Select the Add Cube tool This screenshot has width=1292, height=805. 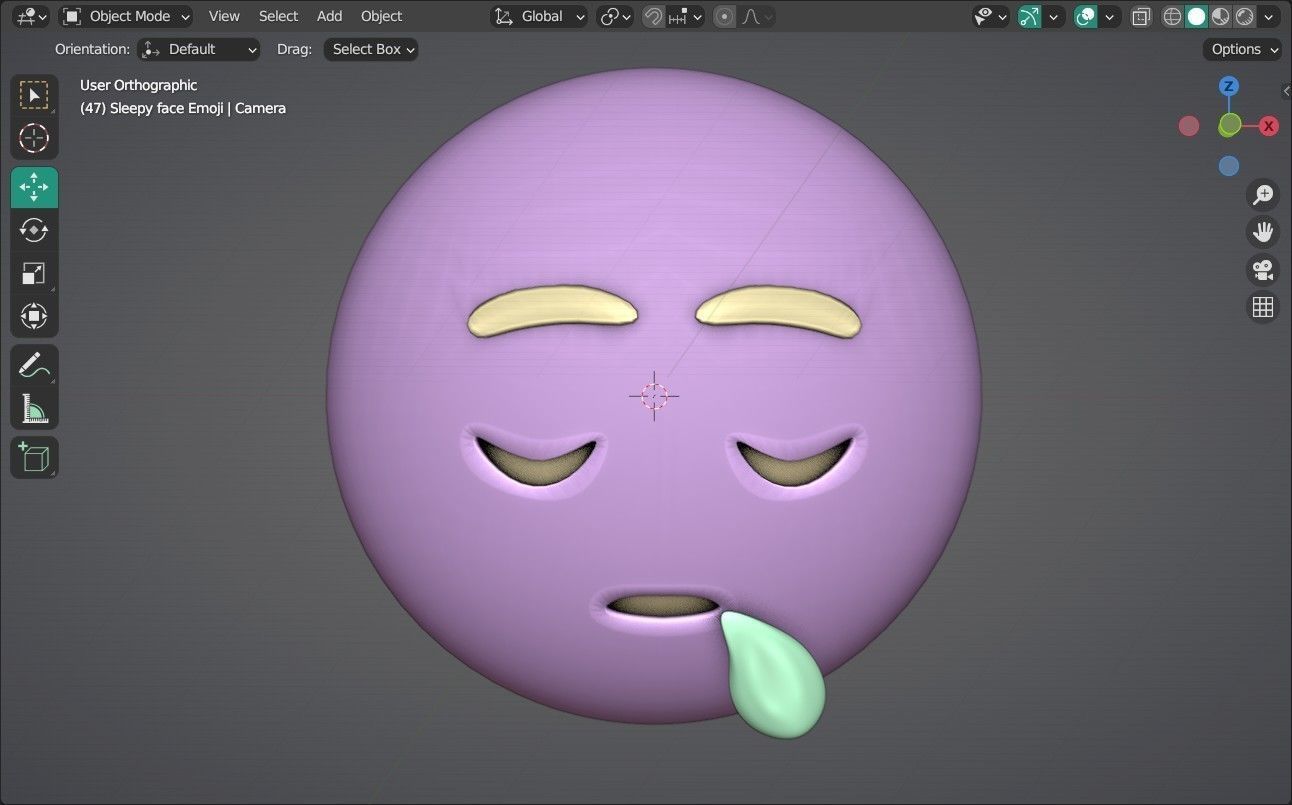coord(34,457)
